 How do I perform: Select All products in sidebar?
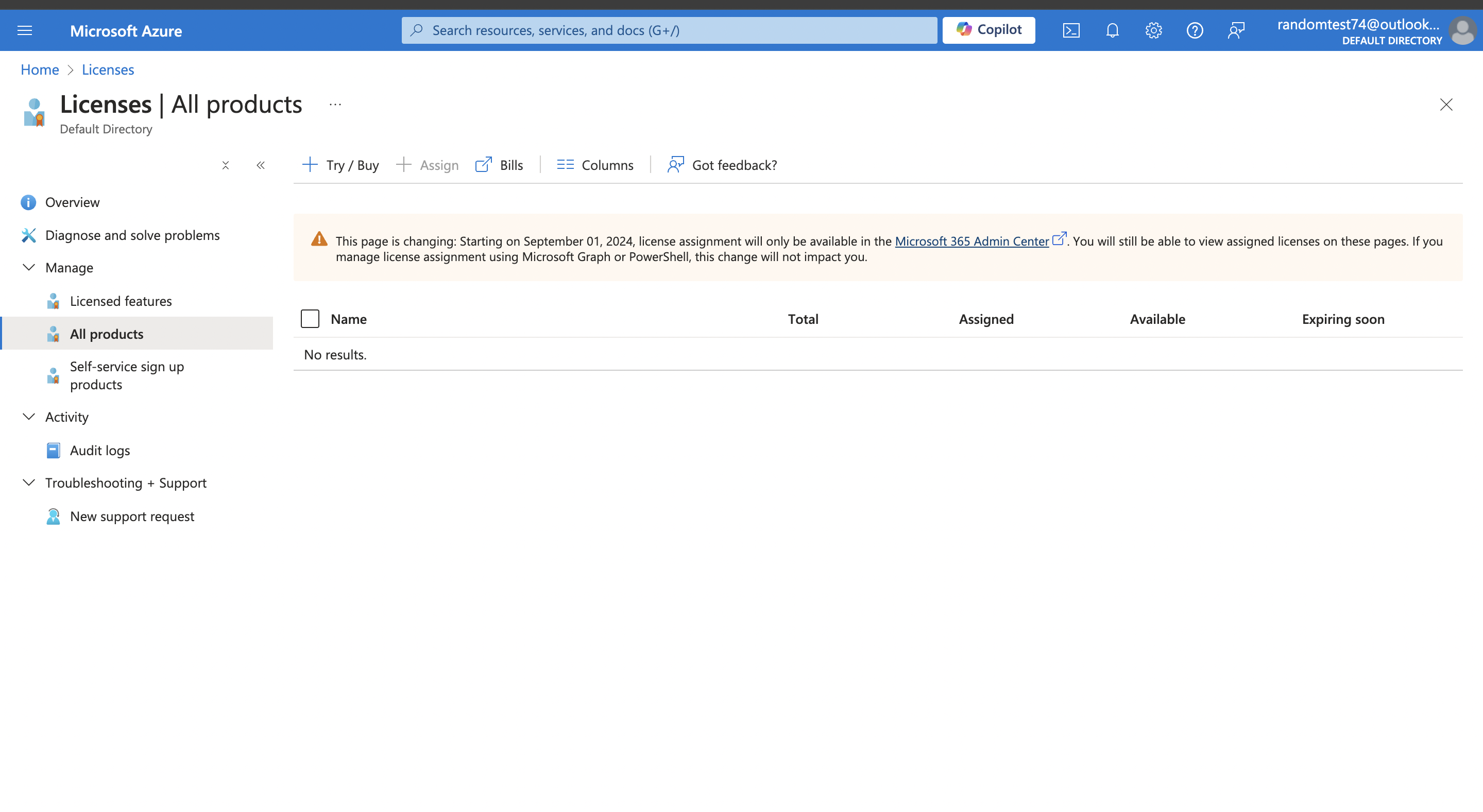(x=138, y=334)
